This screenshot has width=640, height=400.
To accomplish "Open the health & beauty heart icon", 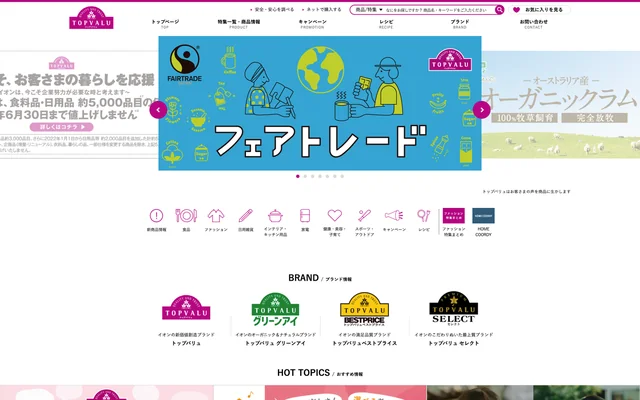I will [335, 216].
